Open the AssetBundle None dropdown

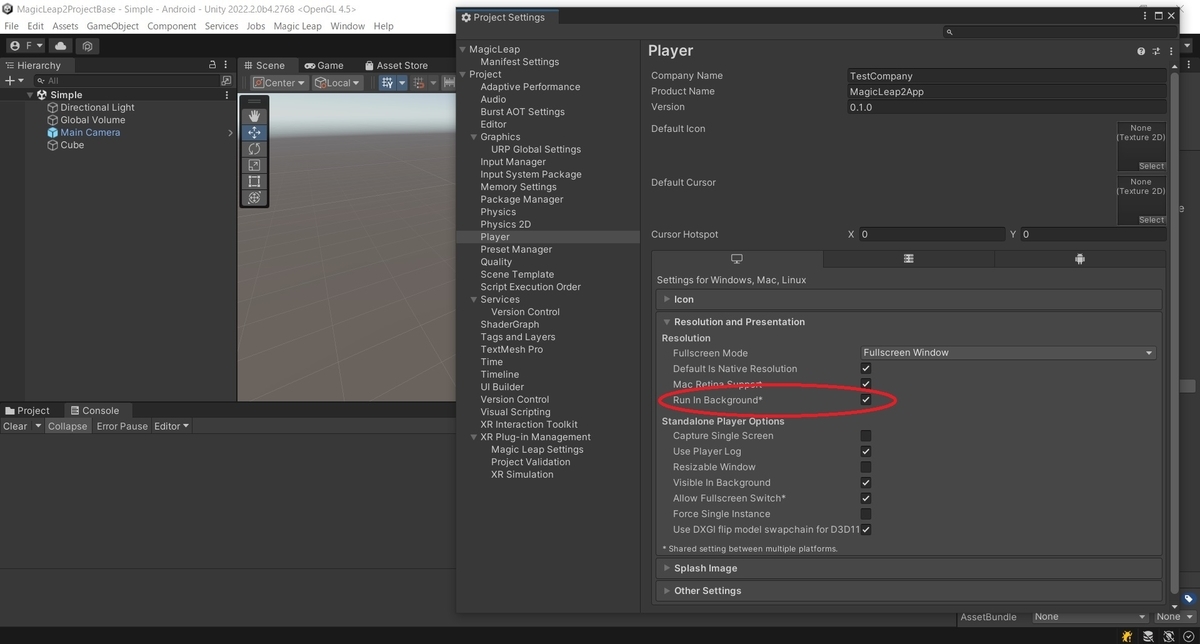click(x=1090, y=617)
